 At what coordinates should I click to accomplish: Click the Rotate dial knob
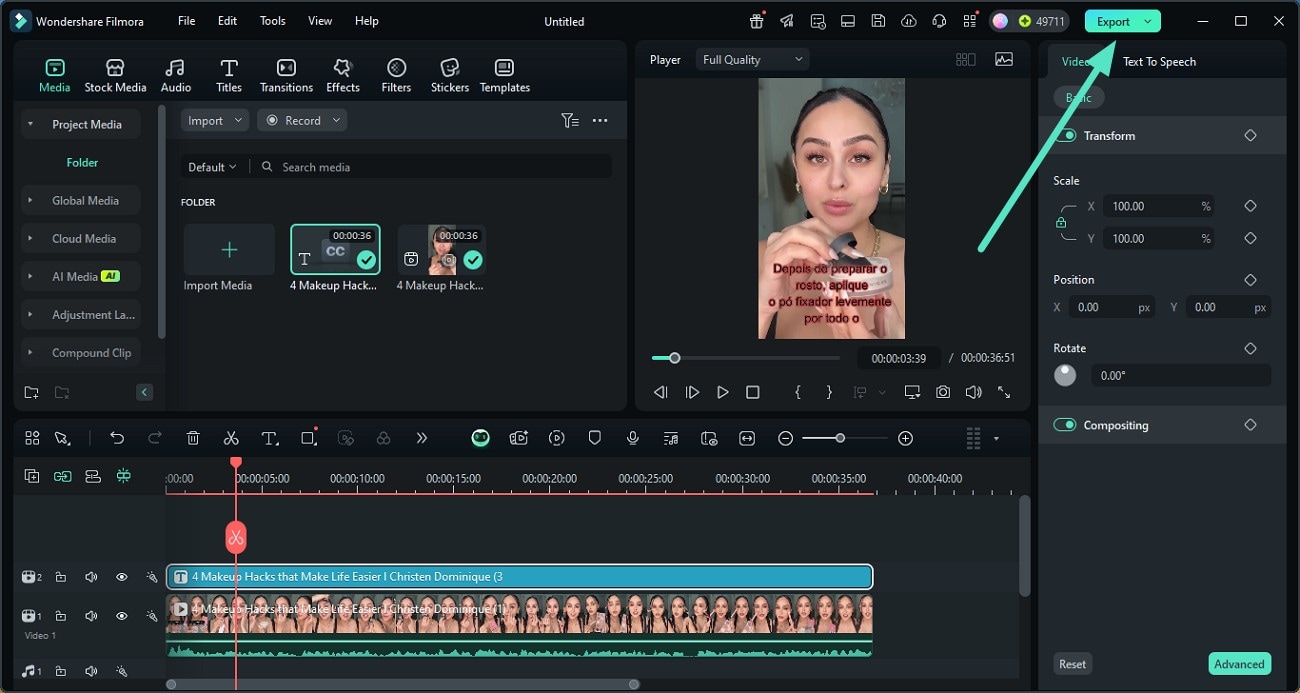tap(1065, 375)
